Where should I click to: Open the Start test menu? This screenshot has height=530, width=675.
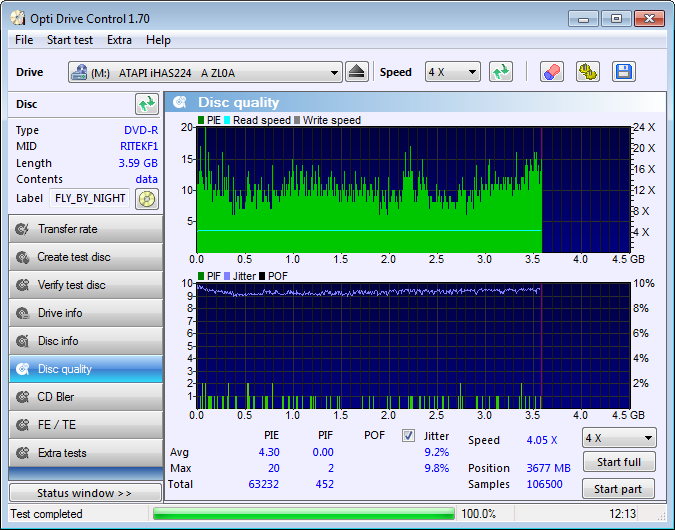tap(70, 40)
